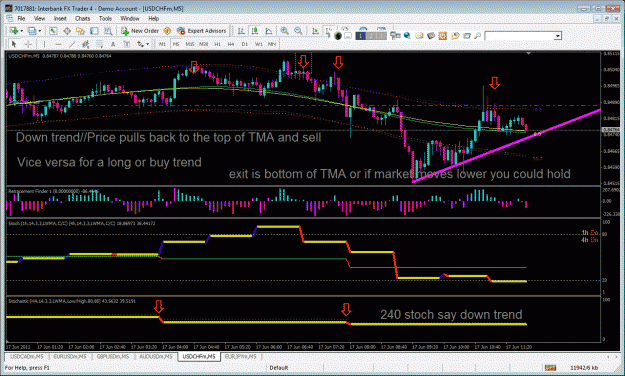This screenshot has width=625, height=376.
Task: Open the Window menu
Action: [130, 18]
